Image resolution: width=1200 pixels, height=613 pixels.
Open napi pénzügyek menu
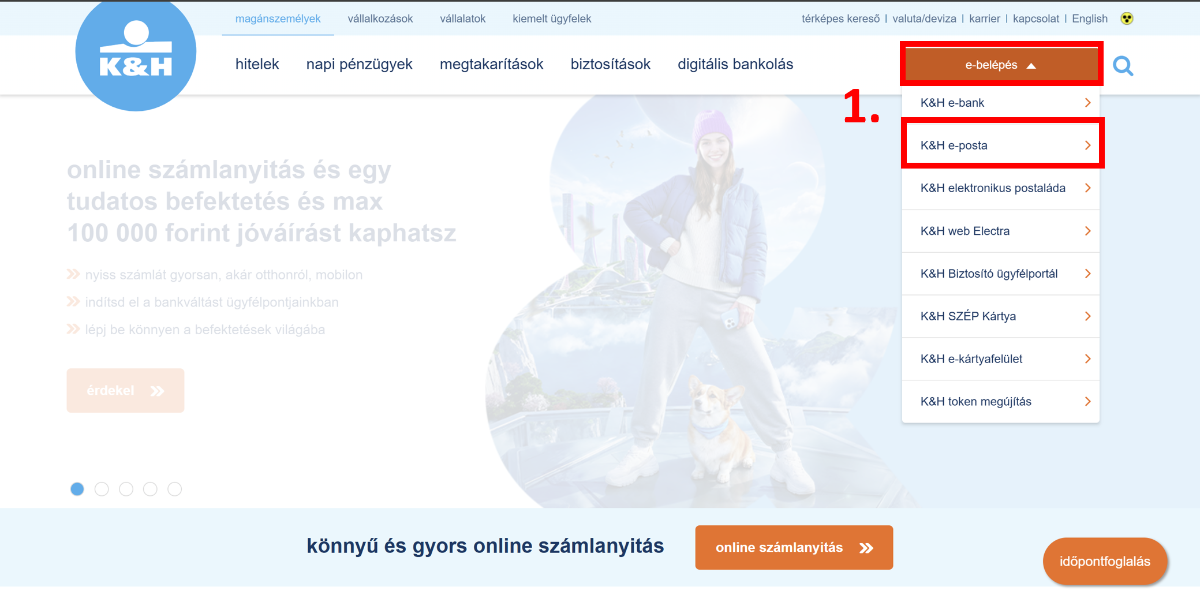click(359, 64)
